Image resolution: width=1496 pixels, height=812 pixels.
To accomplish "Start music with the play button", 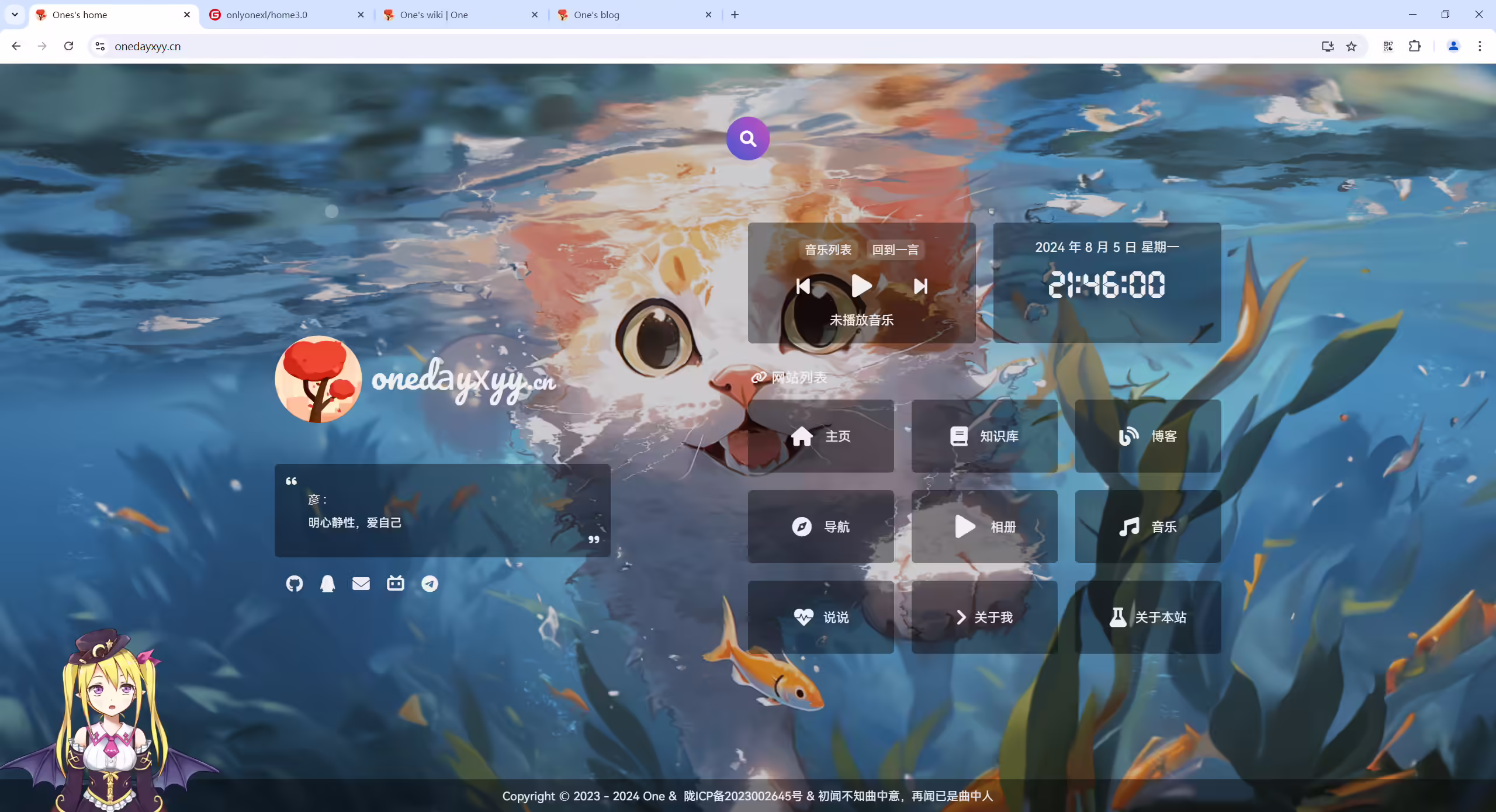I will pyautogui.click(x=861, y=286).
